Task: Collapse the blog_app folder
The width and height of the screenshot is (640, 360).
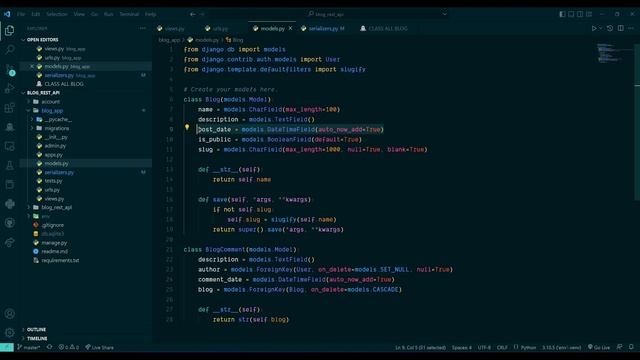Action: [x=52, y=111]
